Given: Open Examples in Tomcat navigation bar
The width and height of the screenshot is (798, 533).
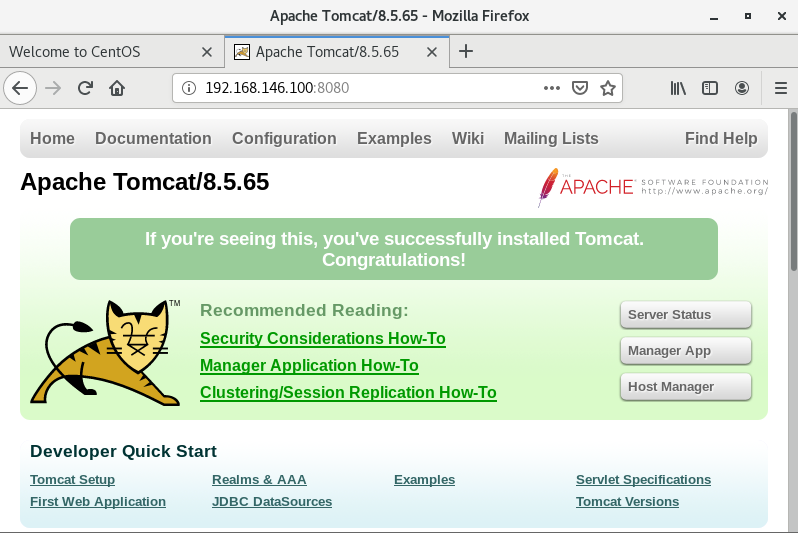Looking at the screenshot, I should tap(394, 138).
